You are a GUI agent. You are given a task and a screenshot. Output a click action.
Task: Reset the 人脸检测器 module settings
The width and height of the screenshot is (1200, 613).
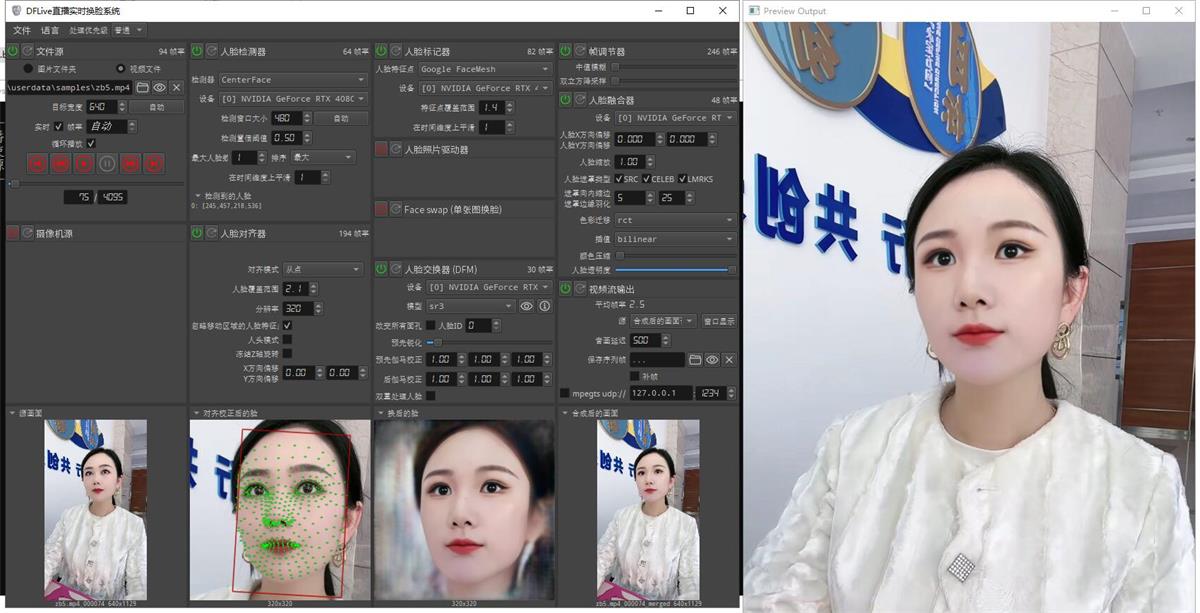(212, 51)
